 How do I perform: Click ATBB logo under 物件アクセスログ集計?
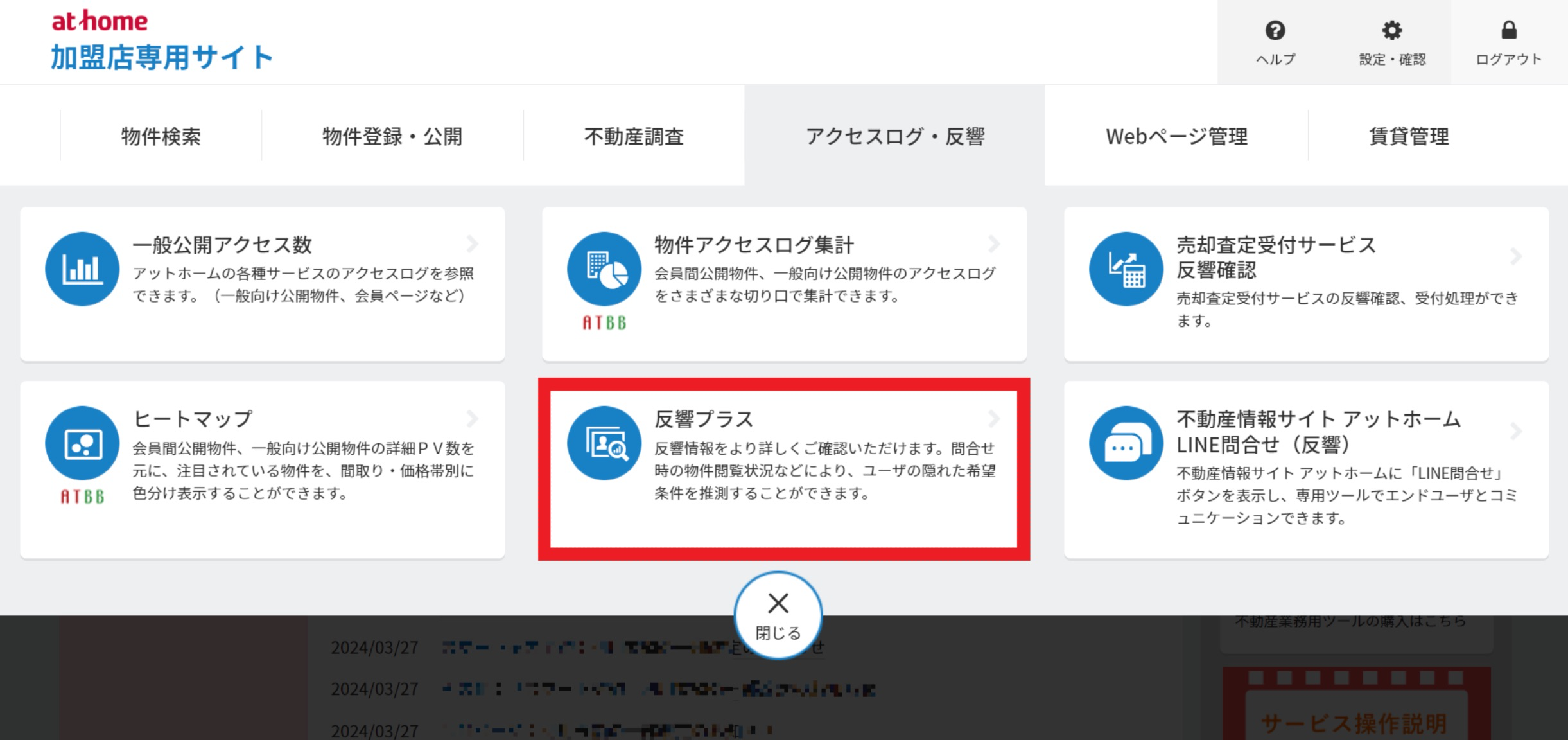[x=604, y=322]
